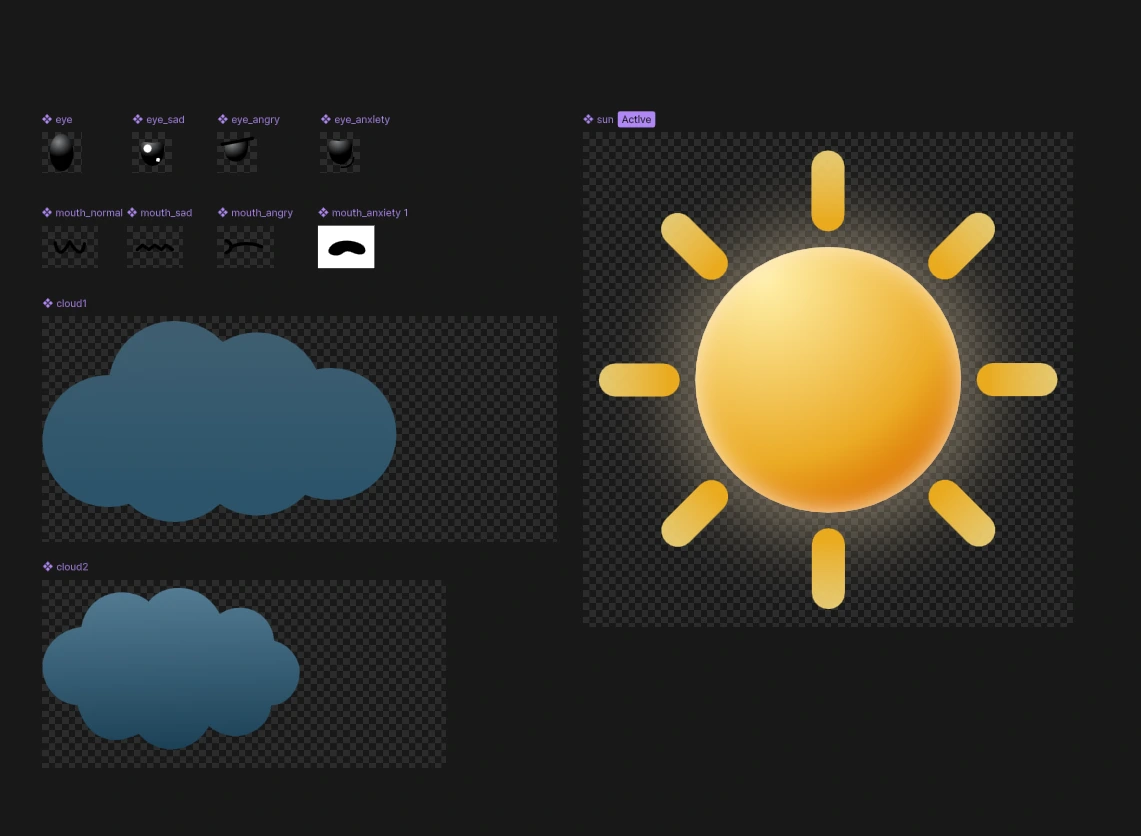Select the eye_sad component thumbnail

(x=152, y=152)
